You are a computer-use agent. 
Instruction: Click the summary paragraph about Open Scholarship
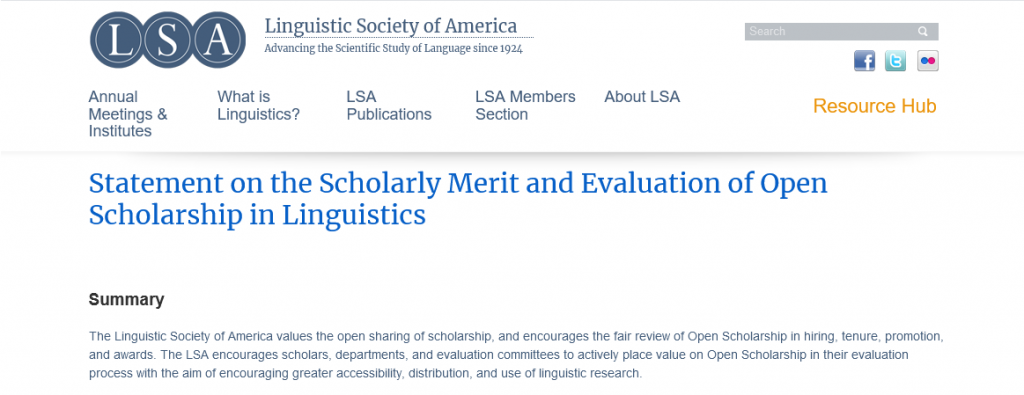(x=517, y=356)
